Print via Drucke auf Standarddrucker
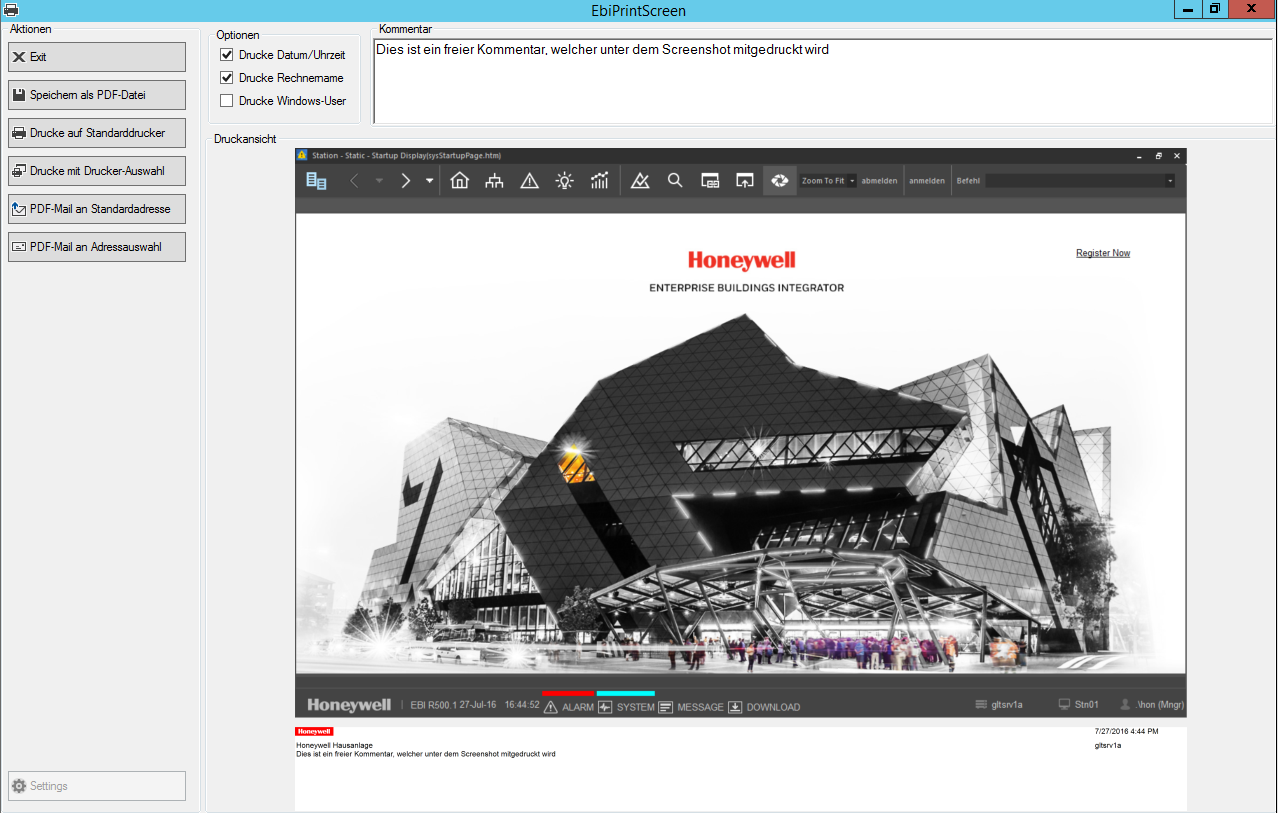 click(97, 133)
